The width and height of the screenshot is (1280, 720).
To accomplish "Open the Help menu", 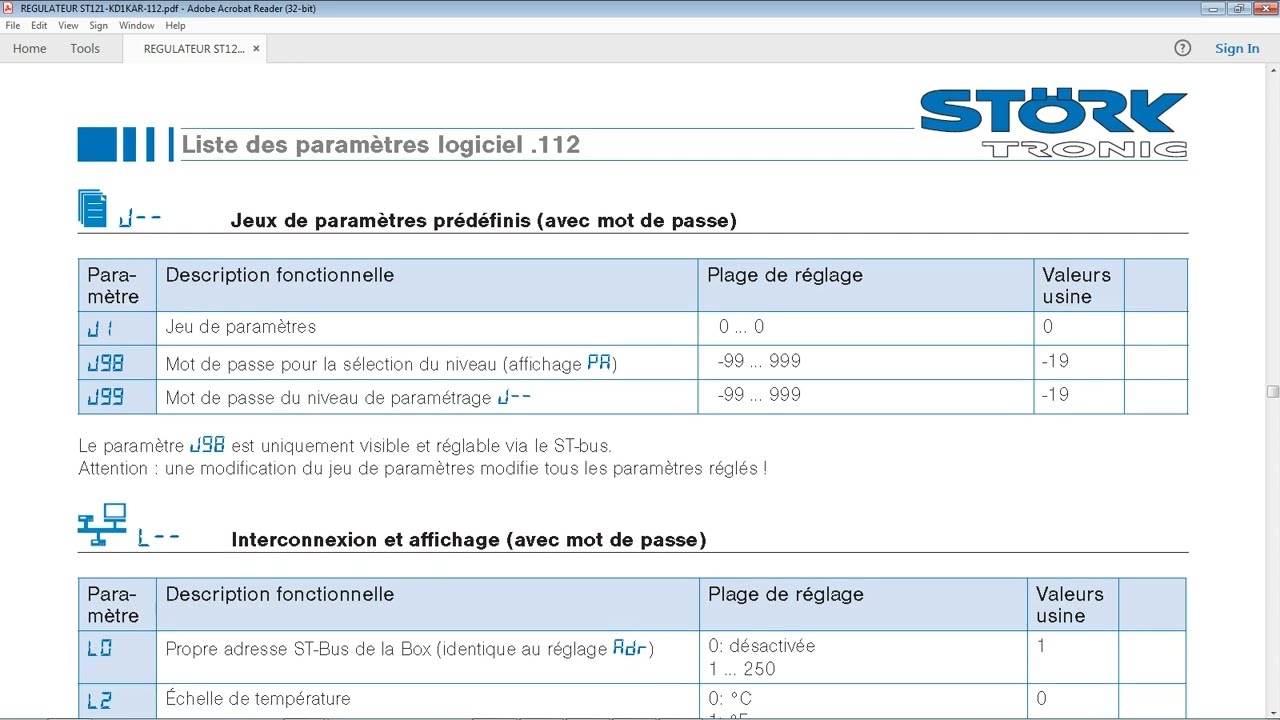I will point(175,25).
